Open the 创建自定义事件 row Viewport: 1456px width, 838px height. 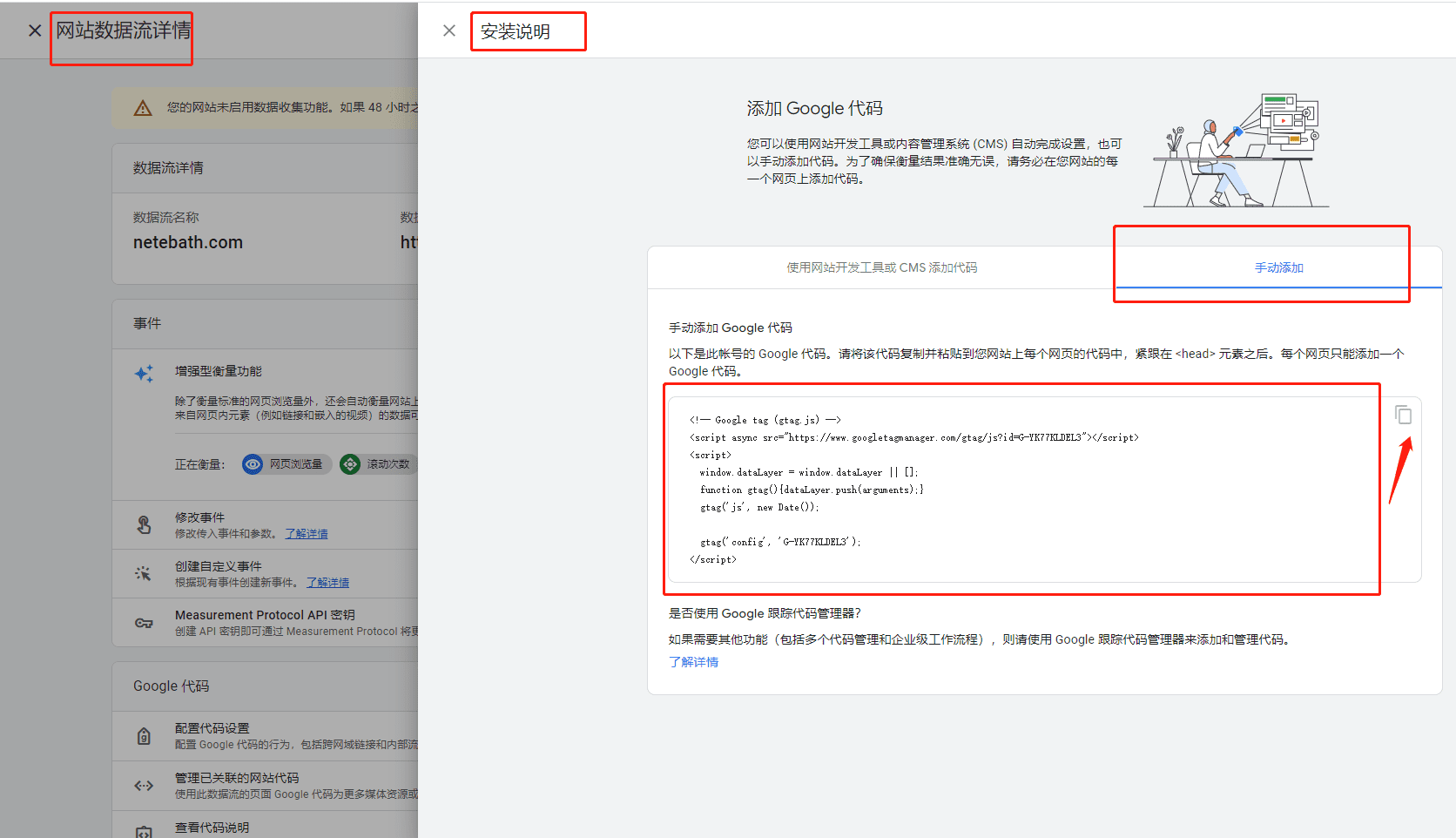[266, 573]
